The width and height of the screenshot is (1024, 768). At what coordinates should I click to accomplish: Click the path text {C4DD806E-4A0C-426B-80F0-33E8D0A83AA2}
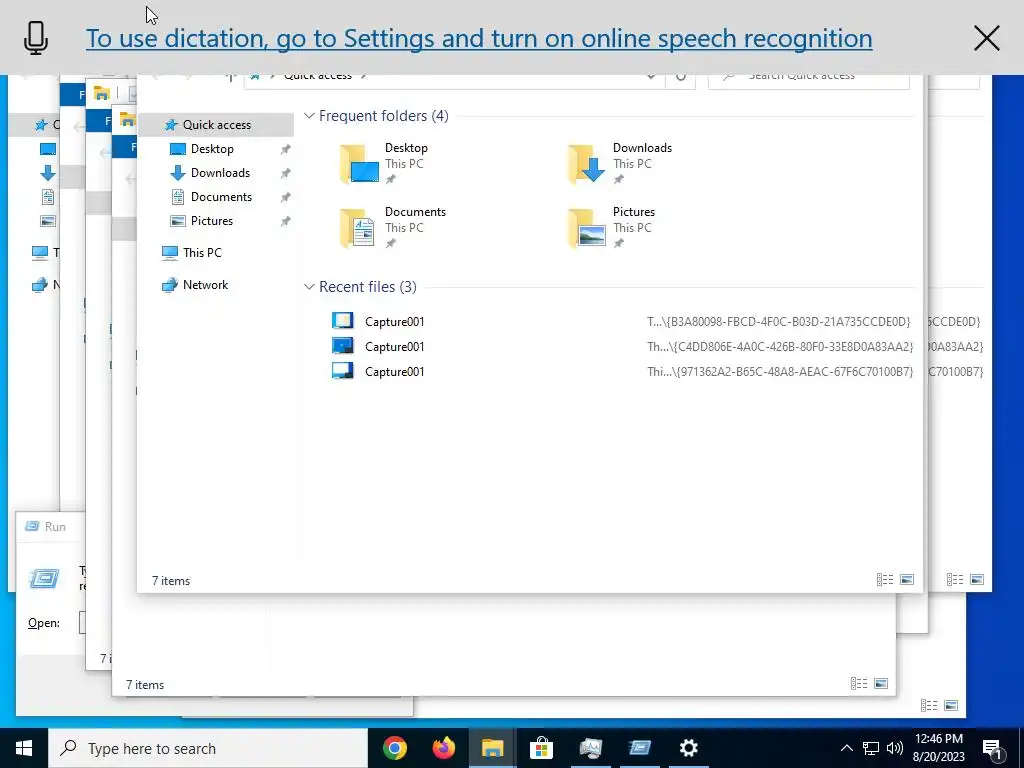point(780,347)
